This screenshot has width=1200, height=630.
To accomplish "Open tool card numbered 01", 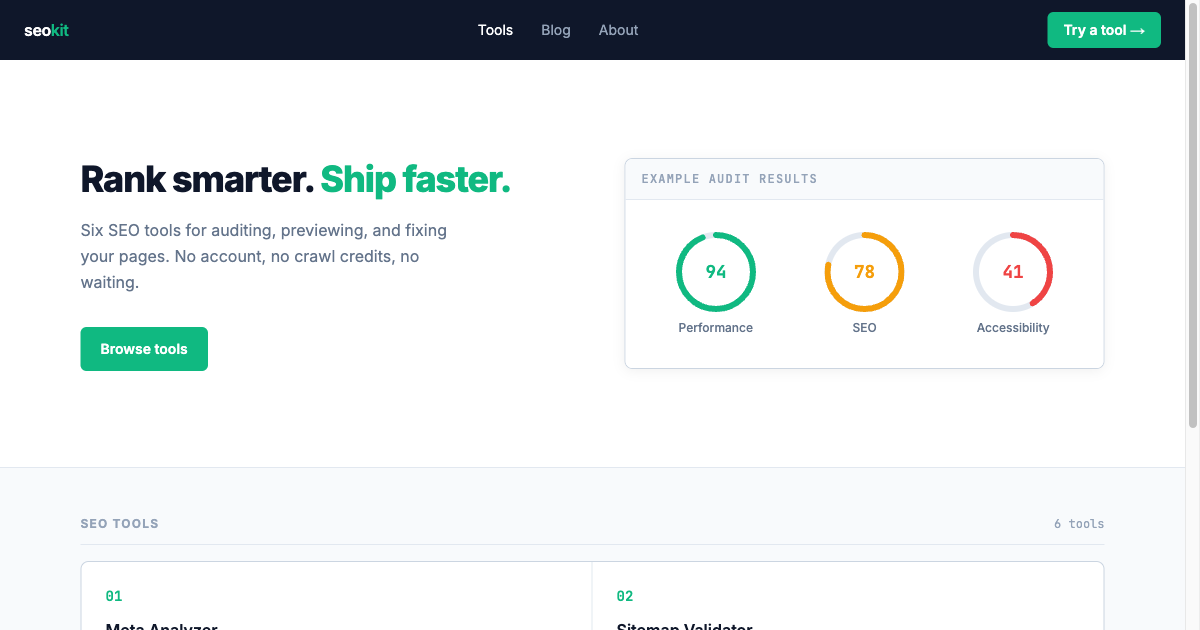I will tap(336, 596).
